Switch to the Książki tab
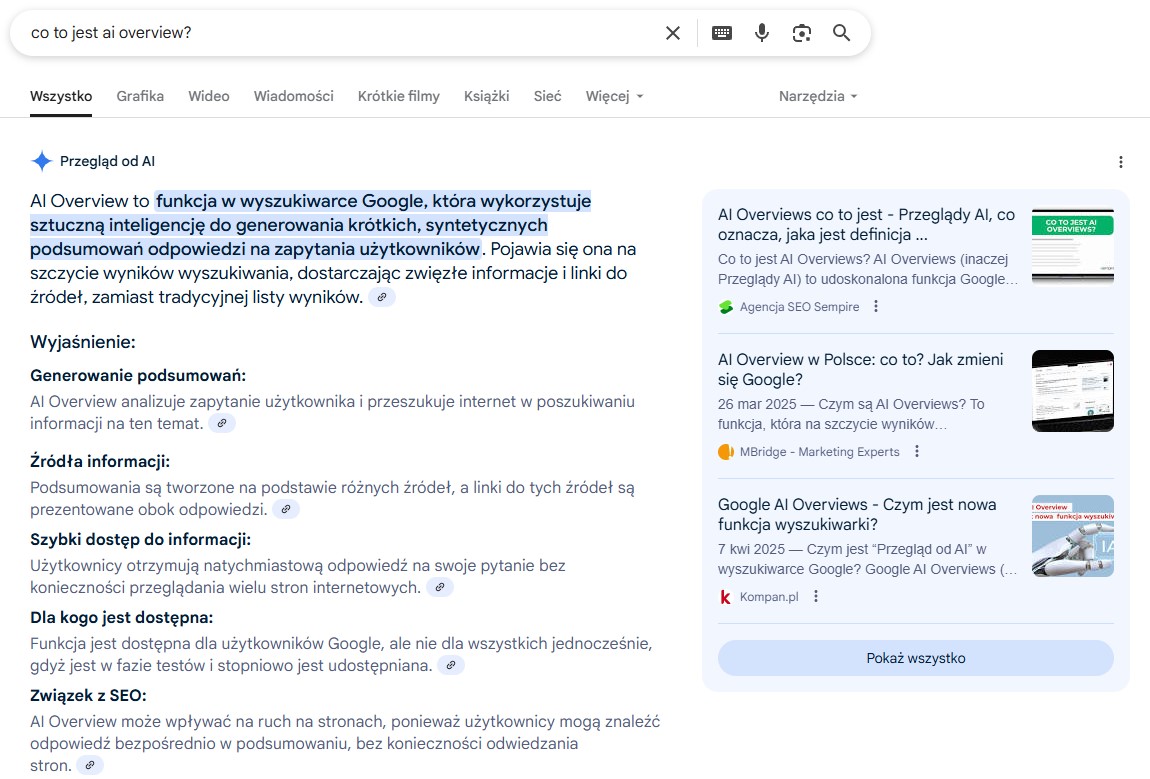1150x779 pixels. pyautogui.click(x=486, y=96)
